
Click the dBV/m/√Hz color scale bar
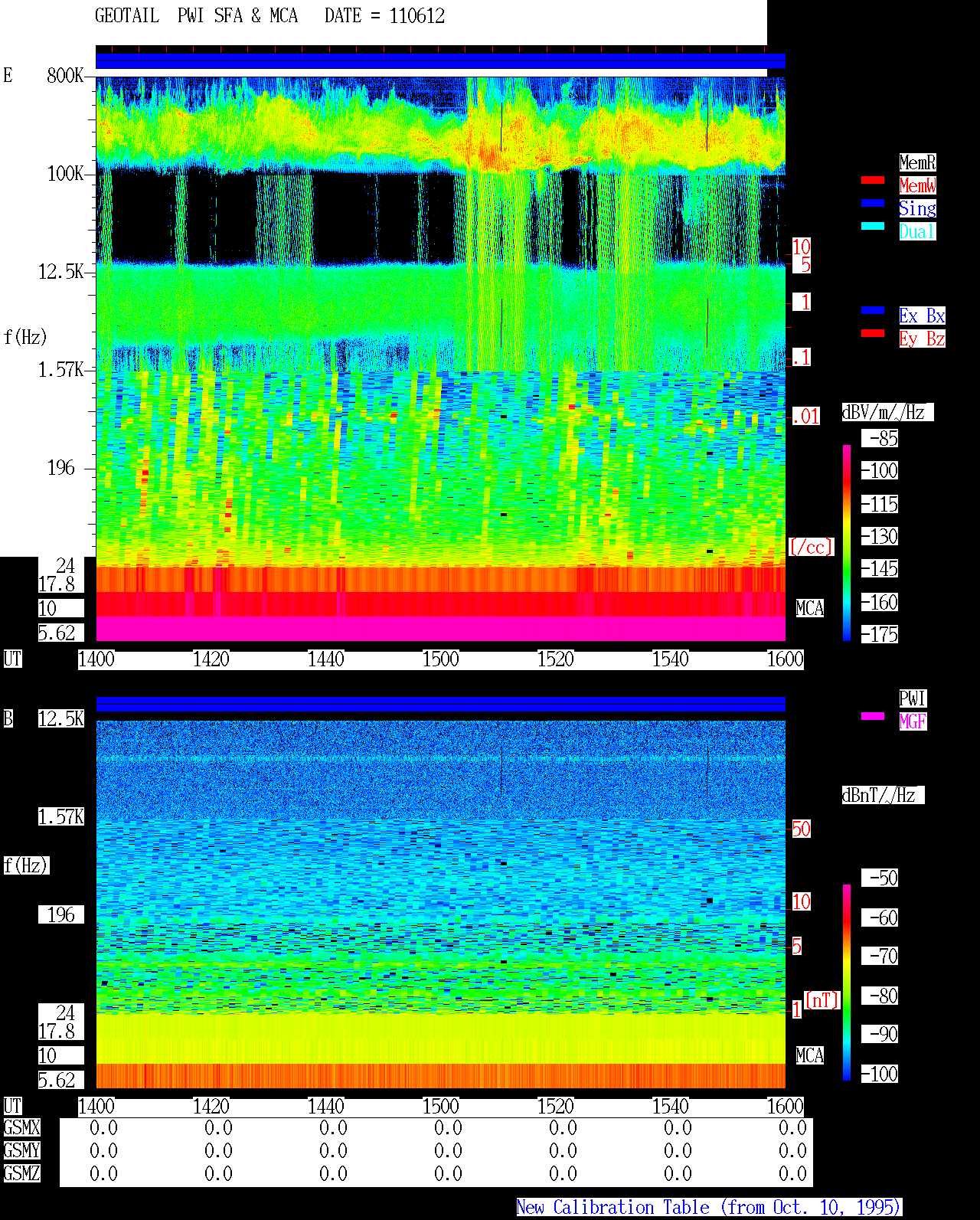(x=847, y=543)
